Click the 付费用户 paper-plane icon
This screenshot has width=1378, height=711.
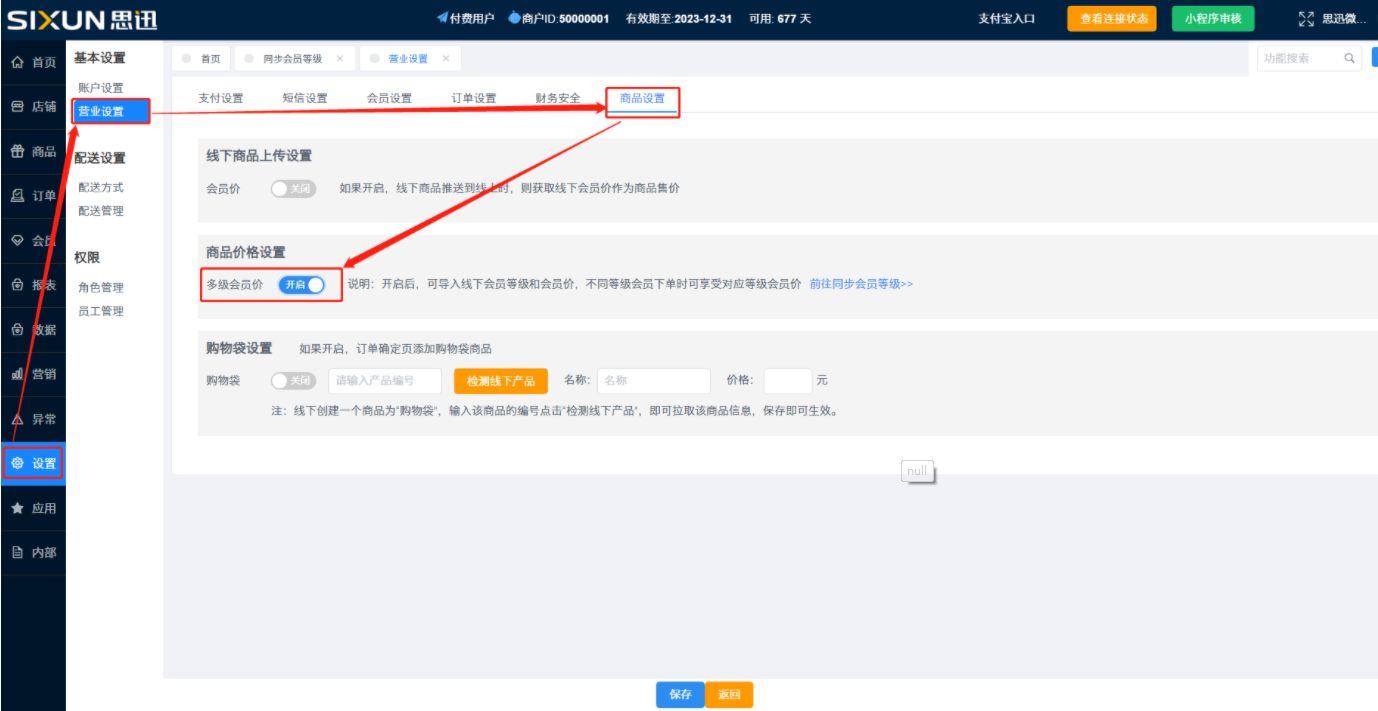pos(443,18)
